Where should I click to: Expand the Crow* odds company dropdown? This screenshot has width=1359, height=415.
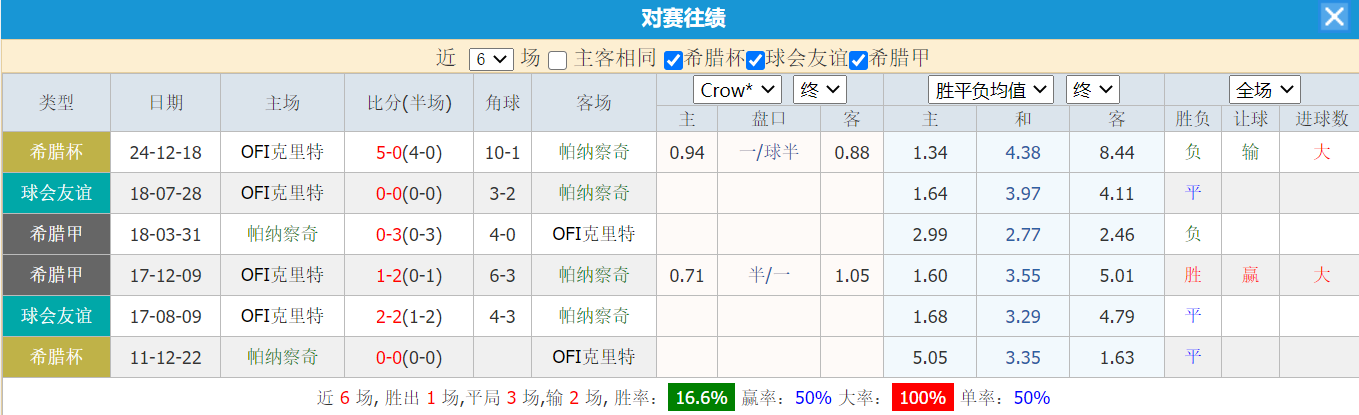coord(737,90)
